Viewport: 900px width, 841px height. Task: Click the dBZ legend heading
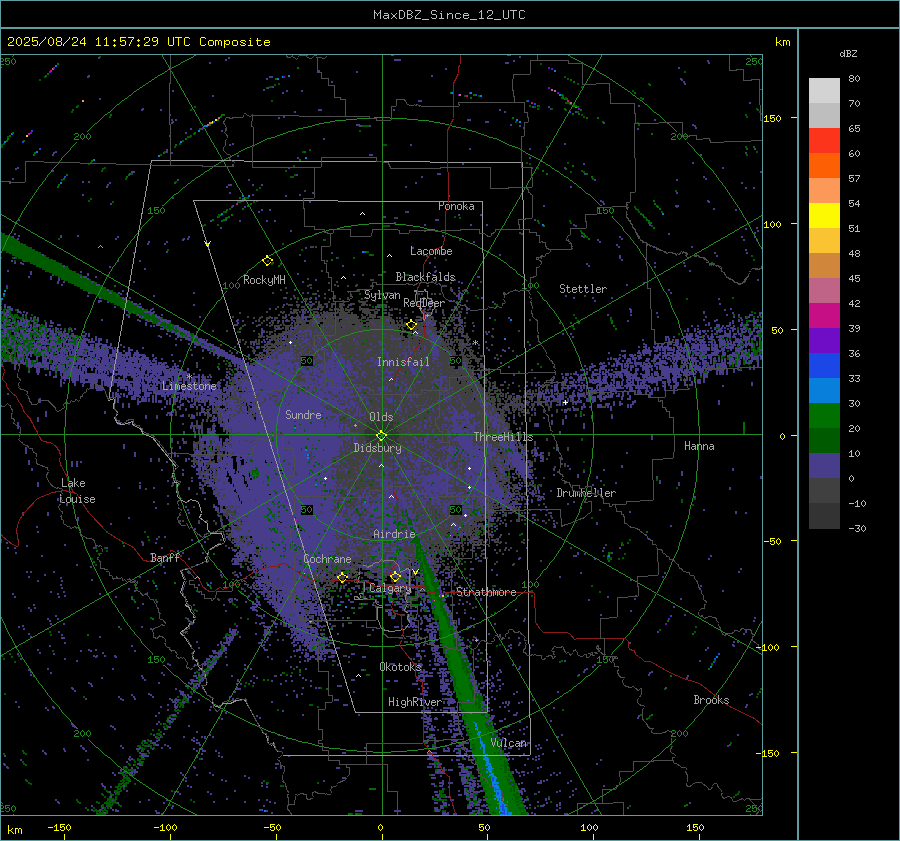coord(848,54)
